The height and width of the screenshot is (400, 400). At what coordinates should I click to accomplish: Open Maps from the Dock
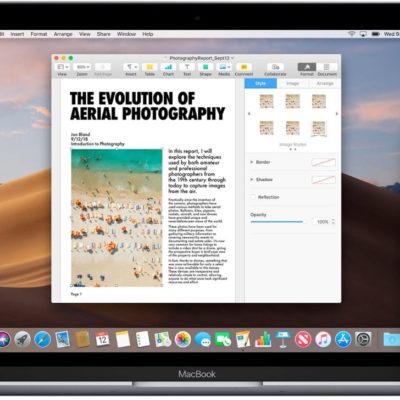(163, 340)
